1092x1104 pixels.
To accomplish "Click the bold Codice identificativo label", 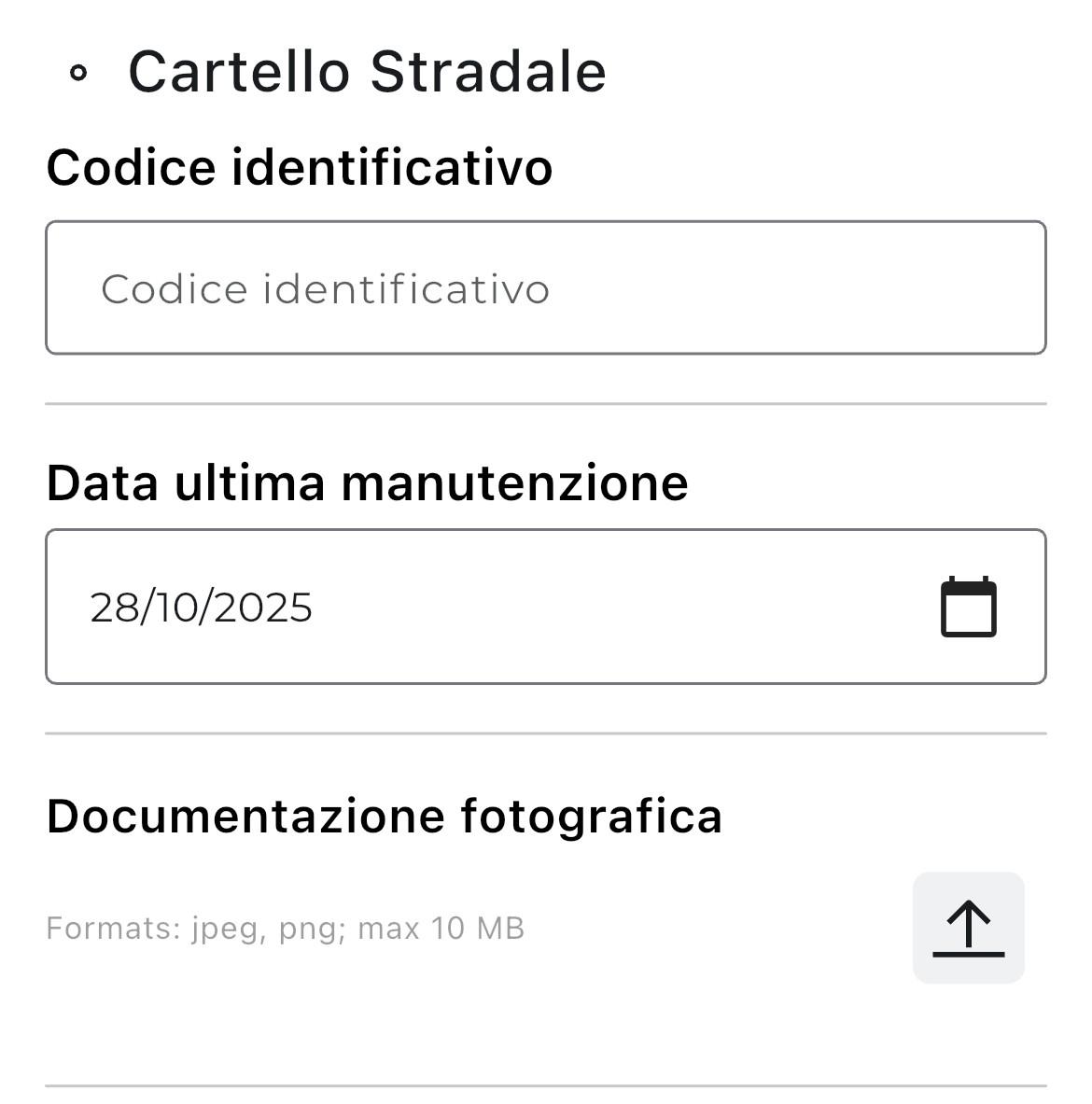I will coord(299,168).
